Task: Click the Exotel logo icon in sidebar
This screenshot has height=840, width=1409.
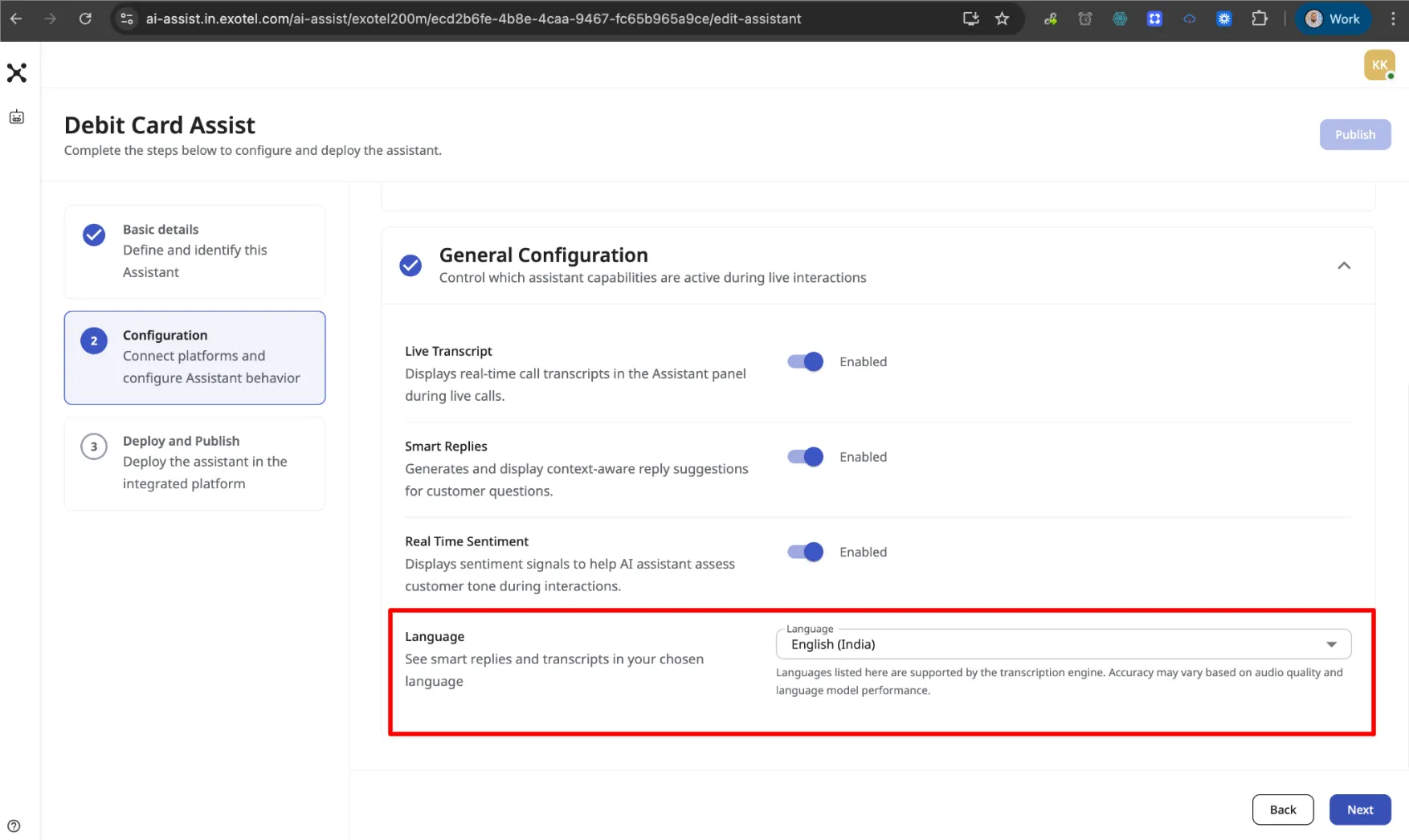Action: [17, 73]
